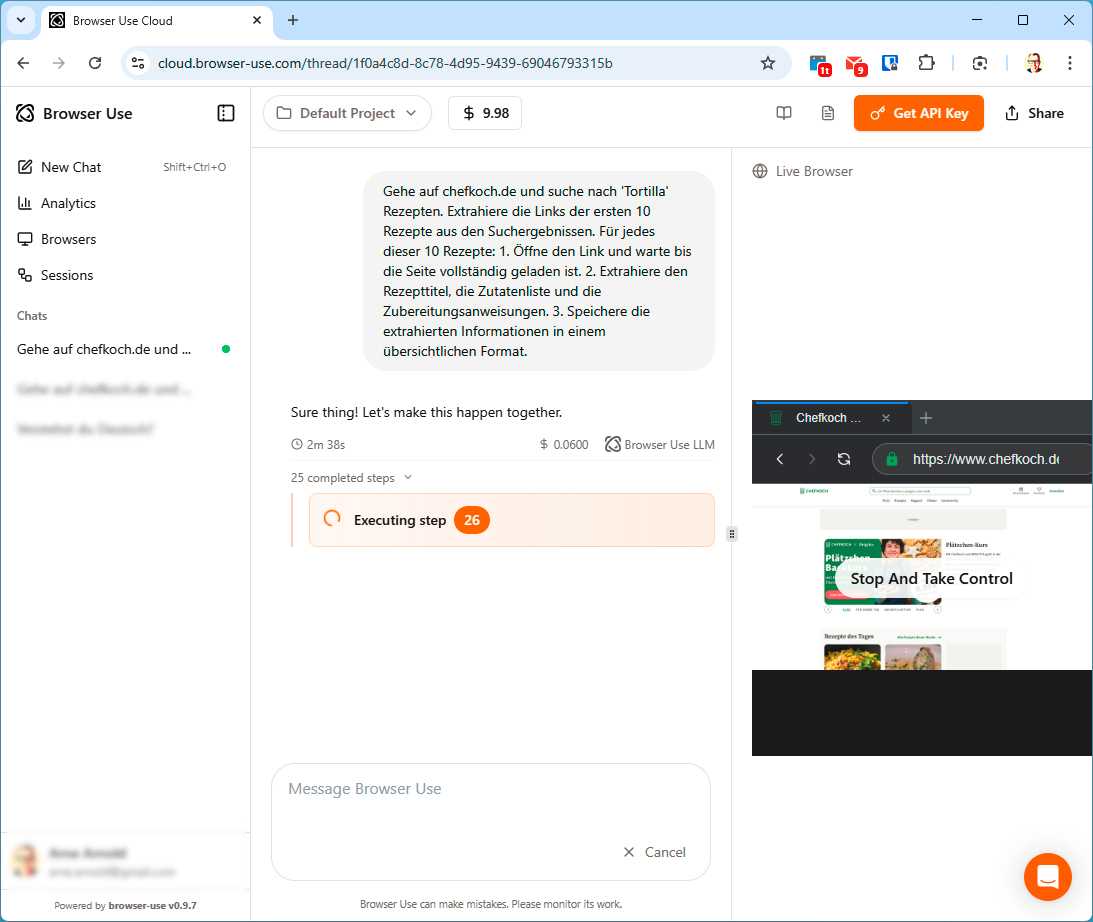Open mail extension with badge 9

(x=855, y=65)
